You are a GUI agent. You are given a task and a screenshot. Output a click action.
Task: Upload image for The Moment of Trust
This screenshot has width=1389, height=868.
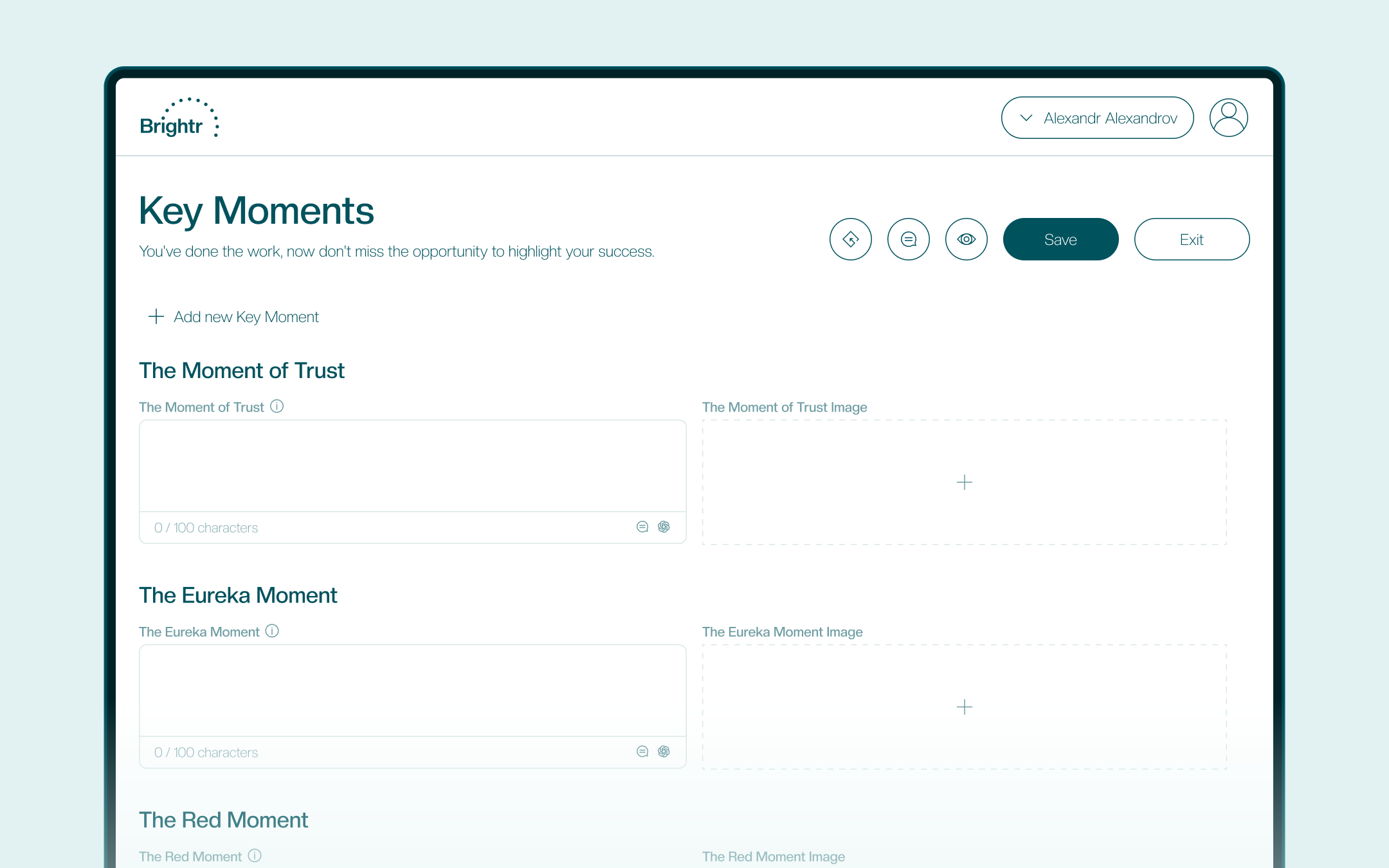click(x=964, y=482)
